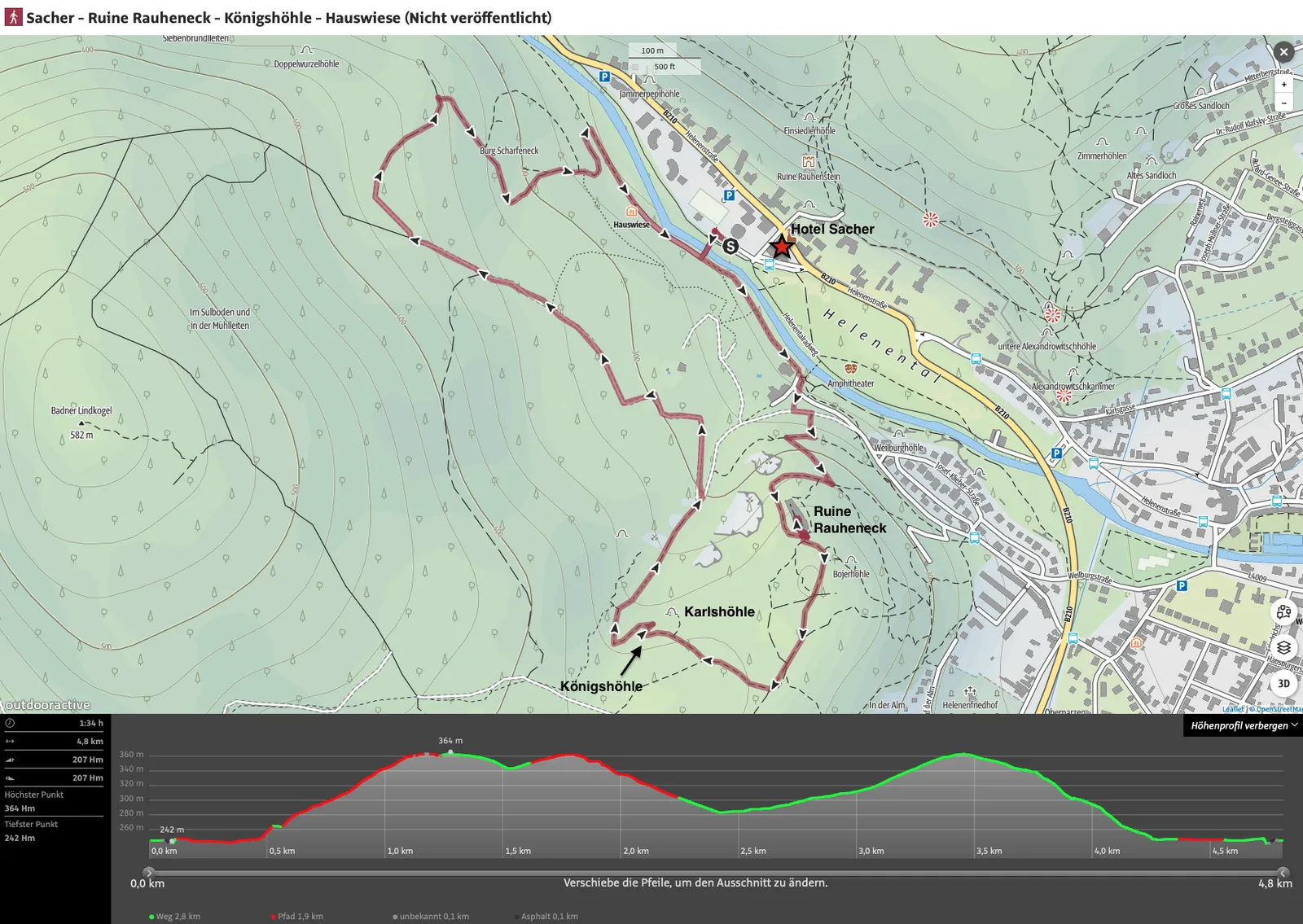Open the OpenStreetMap attribution link
Viewport: 1303px width, 924px height.
click(x=1279, y=709)
